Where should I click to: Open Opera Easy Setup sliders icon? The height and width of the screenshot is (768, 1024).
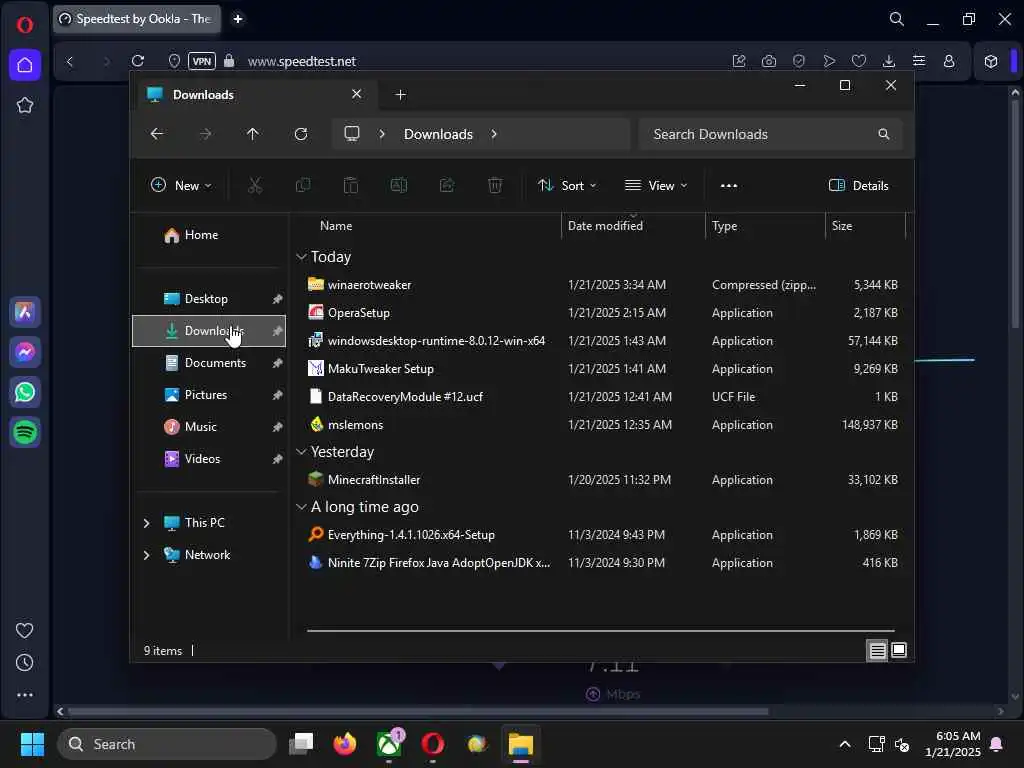pyautogui.click(x=919, y=61)
